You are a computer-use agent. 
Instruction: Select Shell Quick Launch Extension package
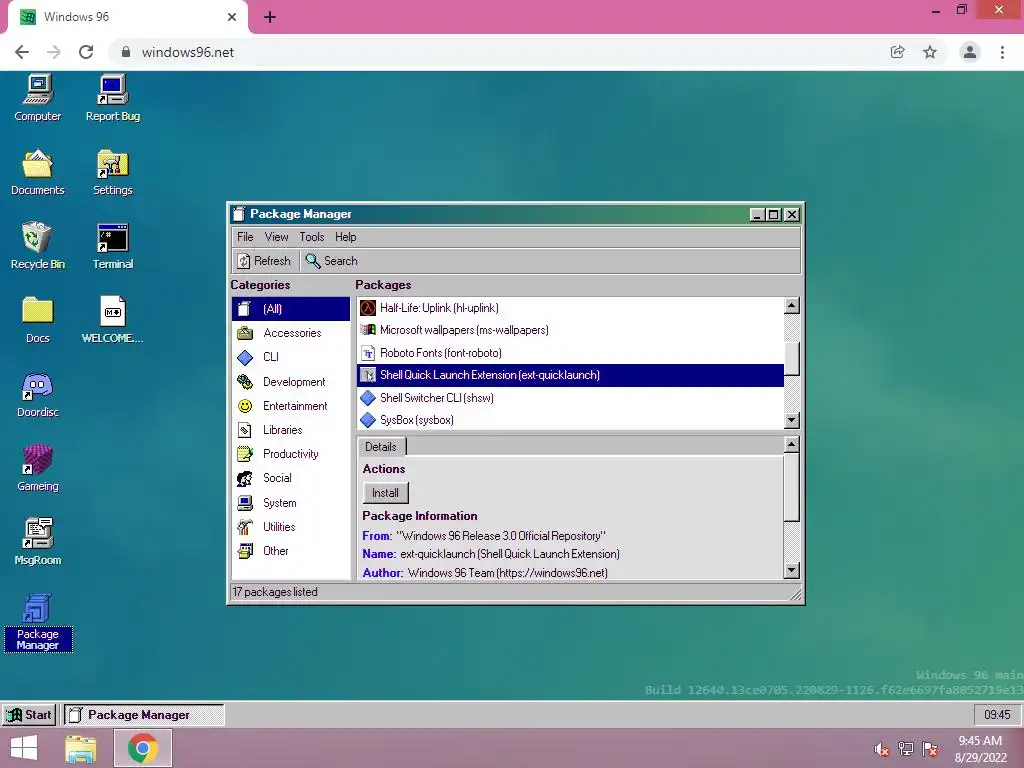(x=570, y=376)
